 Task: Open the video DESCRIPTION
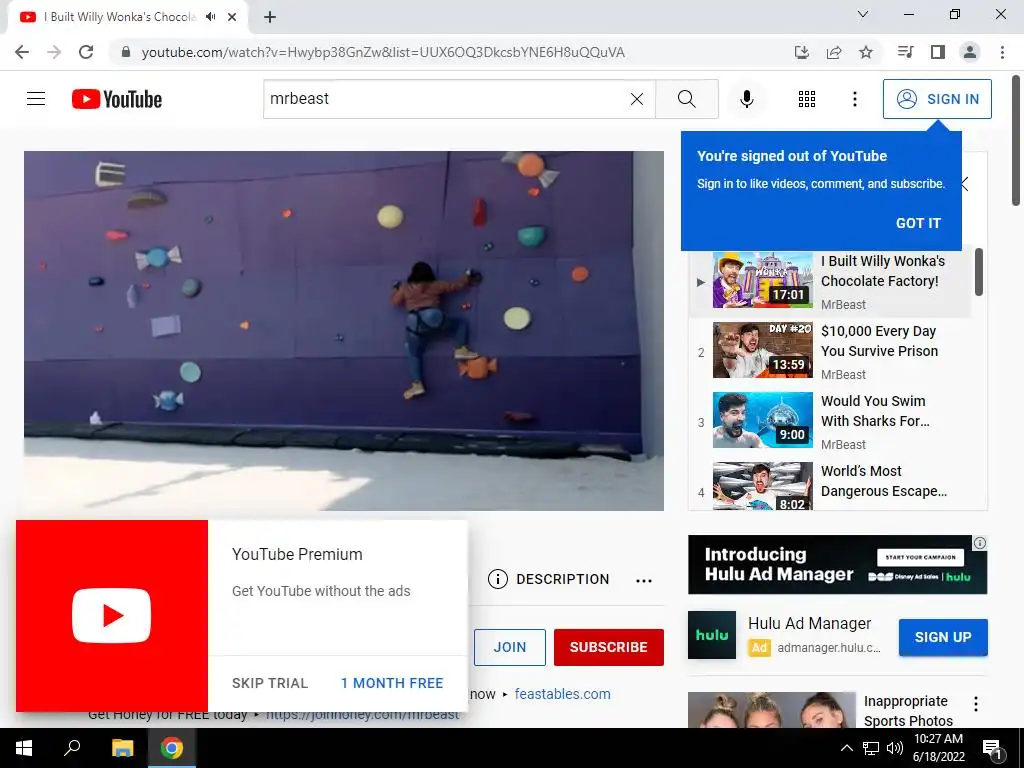point(549,579)
